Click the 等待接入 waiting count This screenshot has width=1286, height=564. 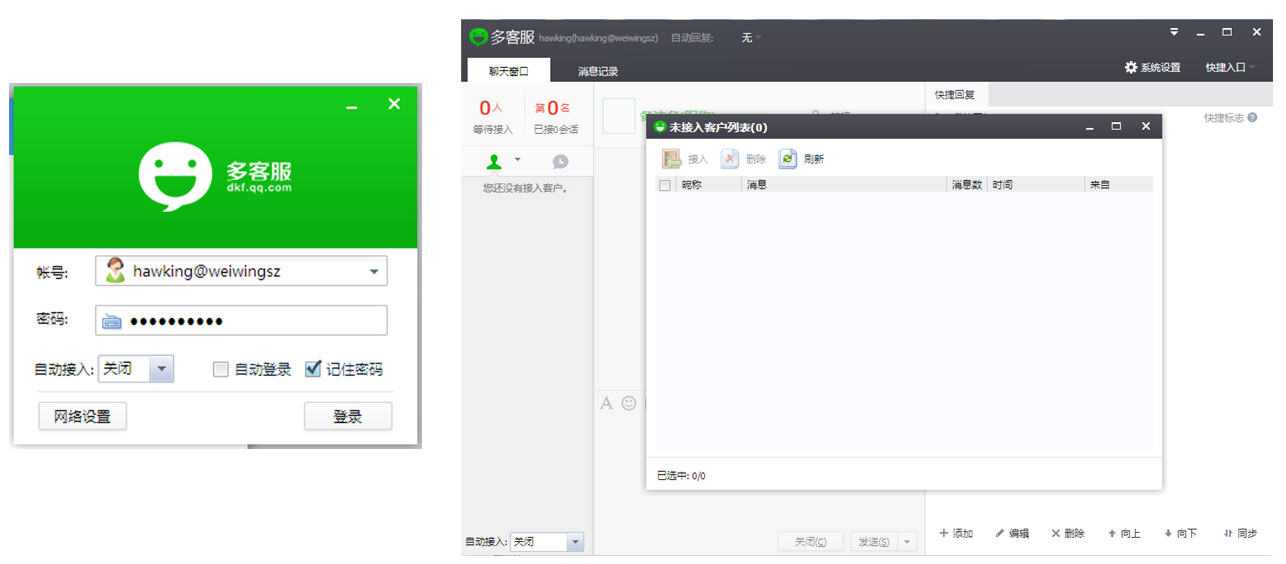[x=493, y=116]
